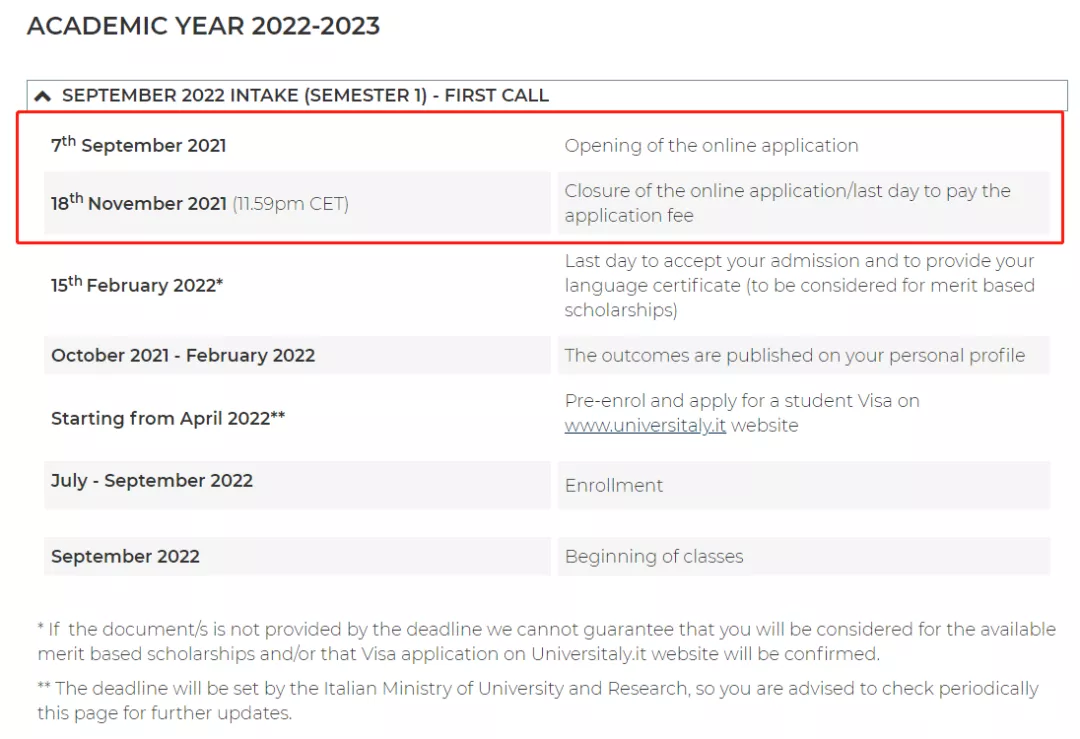Click the October 2021 - February 2022 row
This screenshot has width=1080, height=739.
[x=183, y=355]
